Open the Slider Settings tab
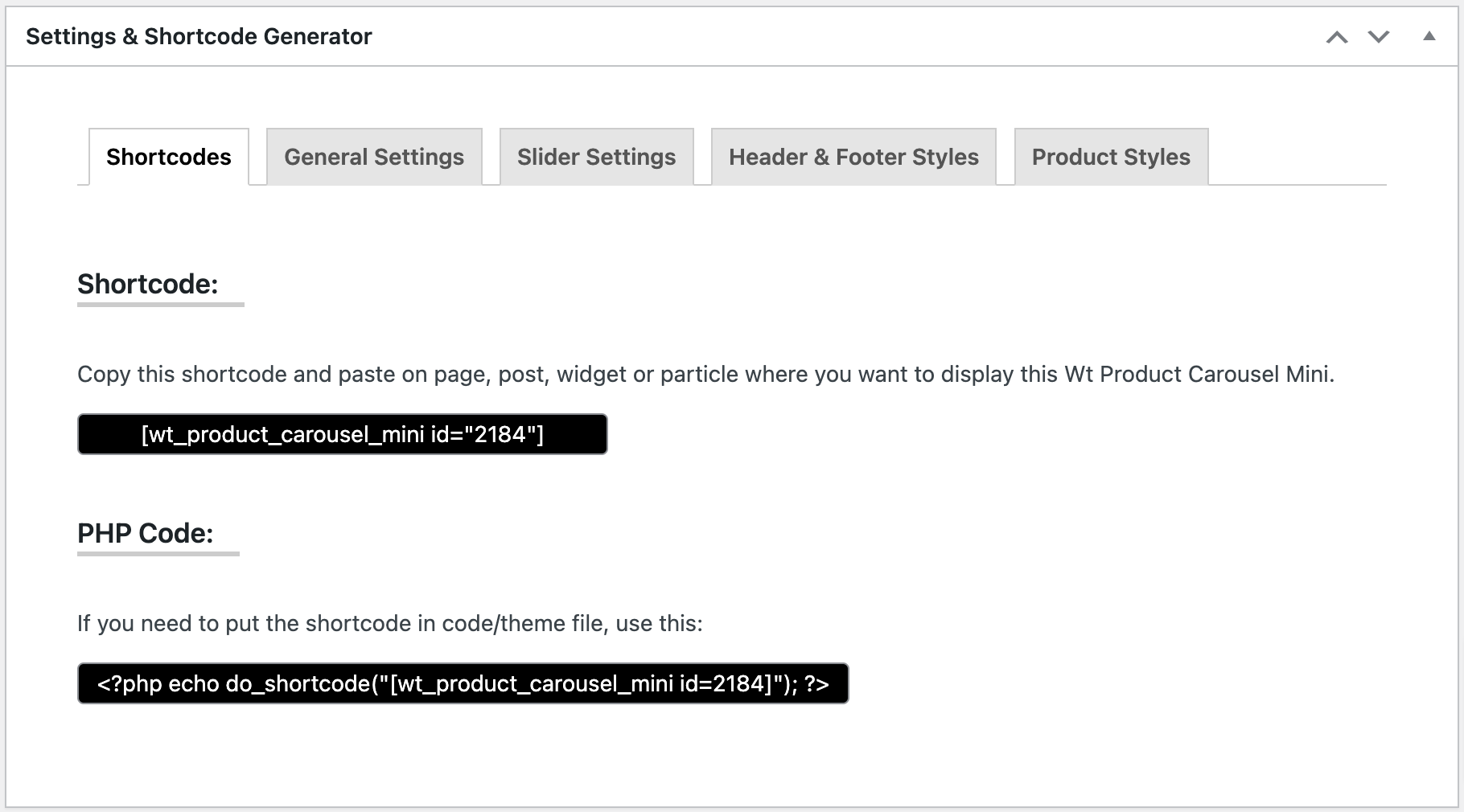The image size is (1464, 812). (597, 157)
